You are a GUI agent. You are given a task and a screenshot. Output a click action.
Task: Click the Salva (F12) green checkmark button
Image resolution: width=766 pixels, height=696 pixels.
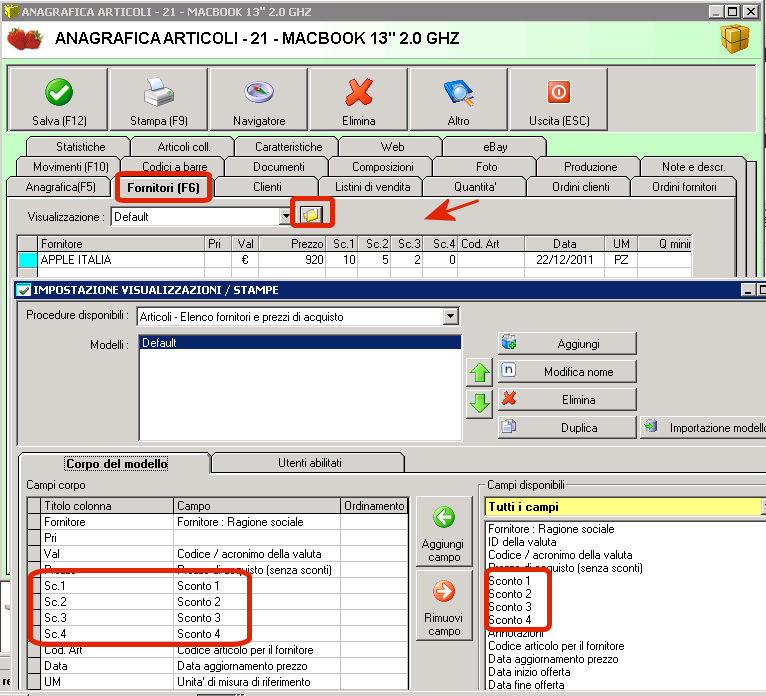click(x=59, y=100)
